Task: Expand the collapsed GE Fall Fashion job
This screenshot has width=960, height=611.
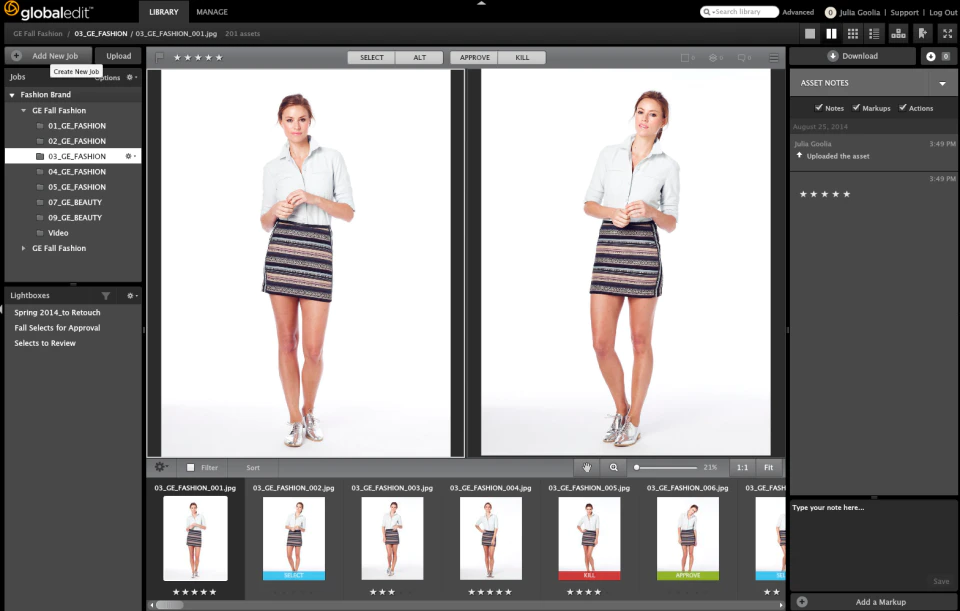Action: 23,248
